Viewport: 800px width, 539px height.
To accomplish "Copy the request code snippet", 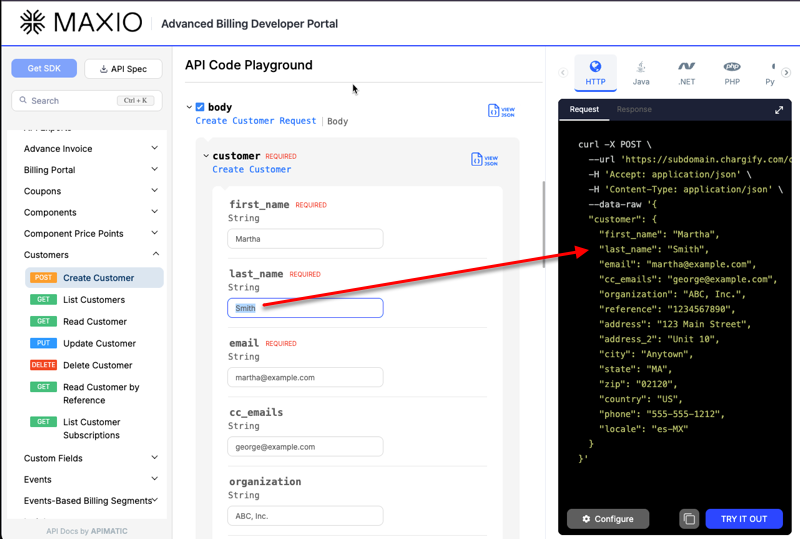I will (689, 519).
